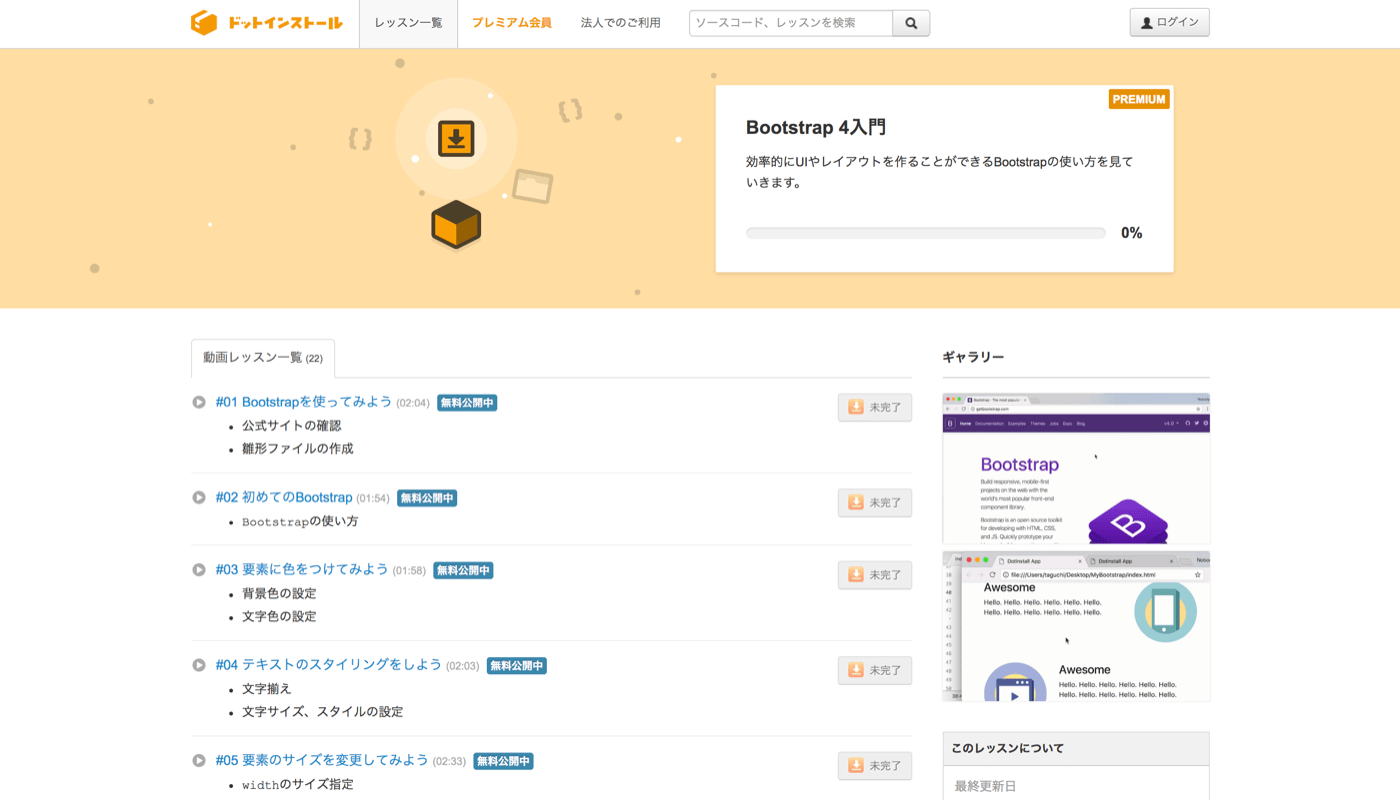Click the このレッスンについて panel header
The width and height of the screenshot is (1400, 800).
point(1076,748)
